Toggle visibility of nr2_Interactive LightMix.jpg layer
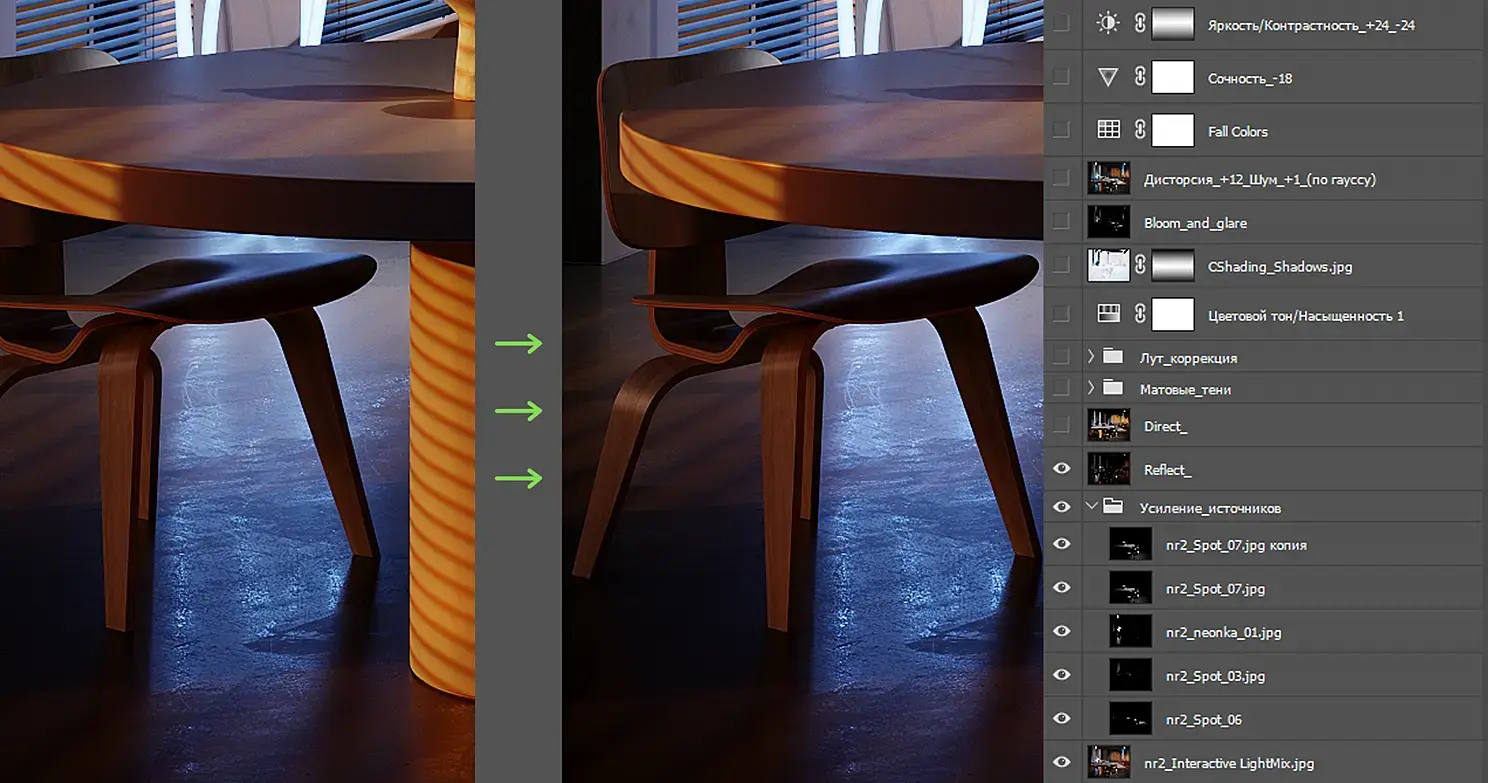Image resolution: width=1488 pixels, height=783 pixels. coord(1062,762)
